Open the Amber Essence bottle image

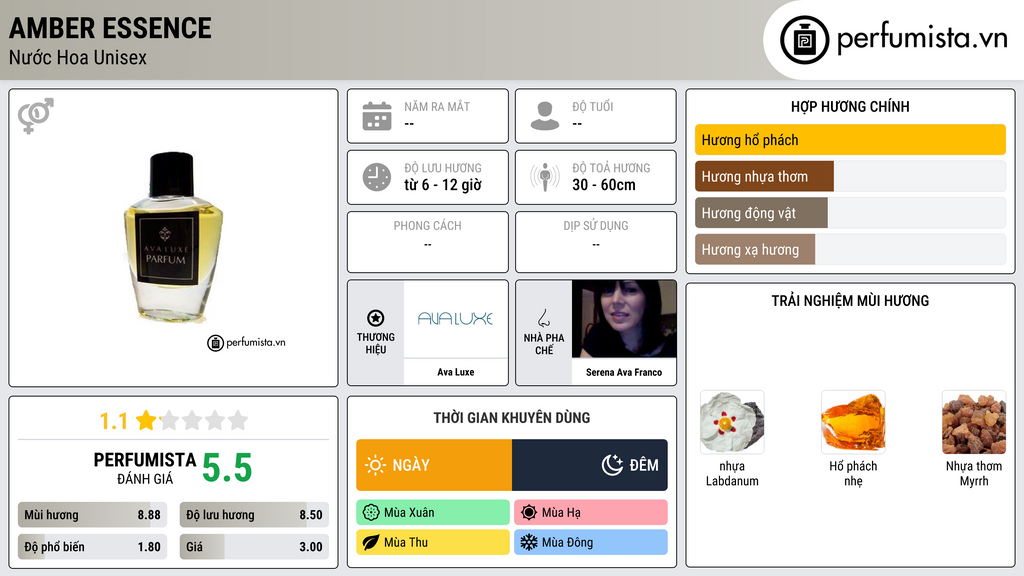(x=173, y=238)
